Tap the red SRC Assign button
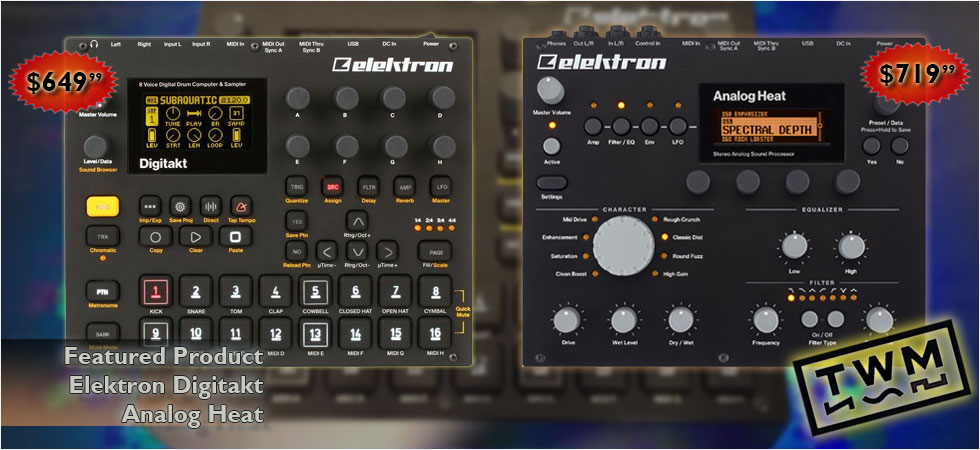The height and width of the screenshot is (450, 980). (x=332, y=187)
